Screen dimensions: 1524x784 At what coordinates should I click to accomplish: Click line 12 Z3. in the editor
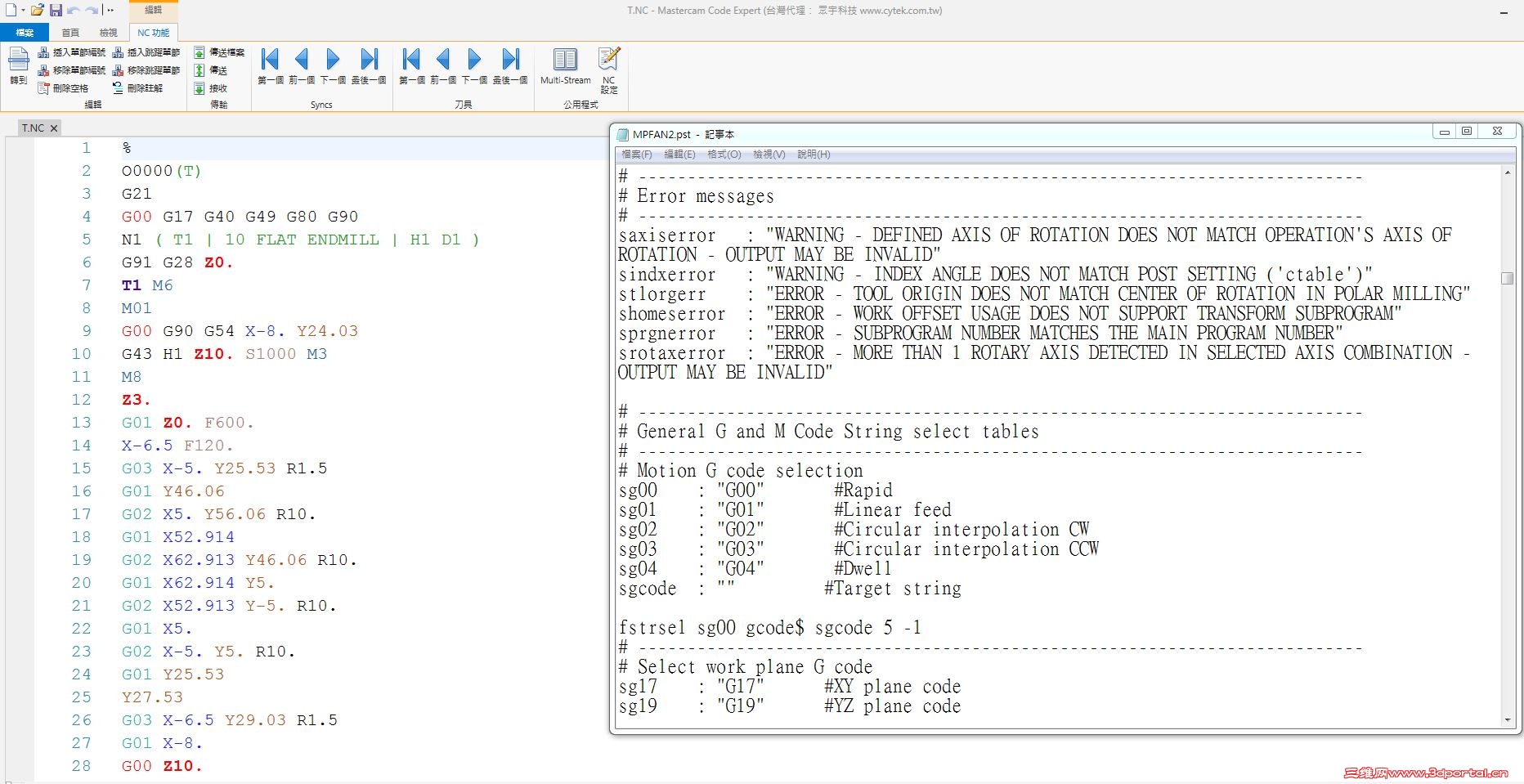coord(136,400)
